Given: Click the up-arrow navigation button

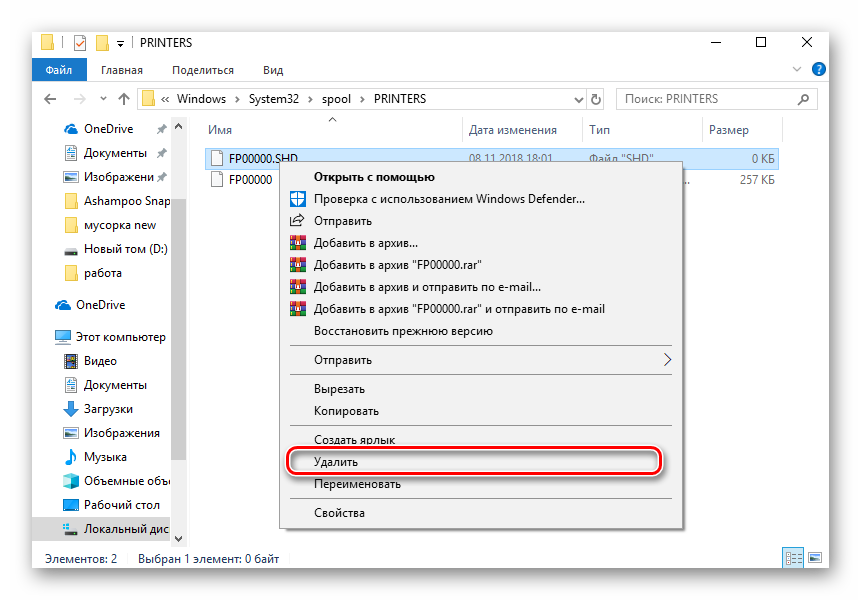Looking at the screenshot, I should tap(124, 99).
